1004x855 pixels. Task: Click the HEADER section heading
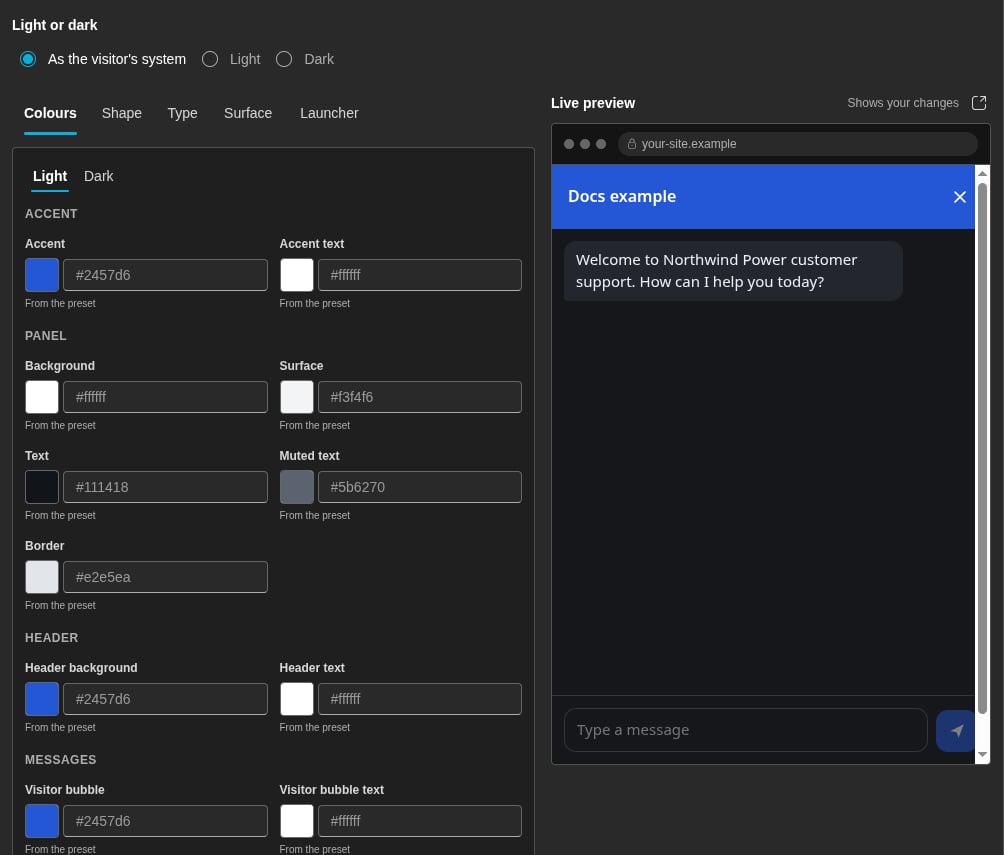point(51,638)
